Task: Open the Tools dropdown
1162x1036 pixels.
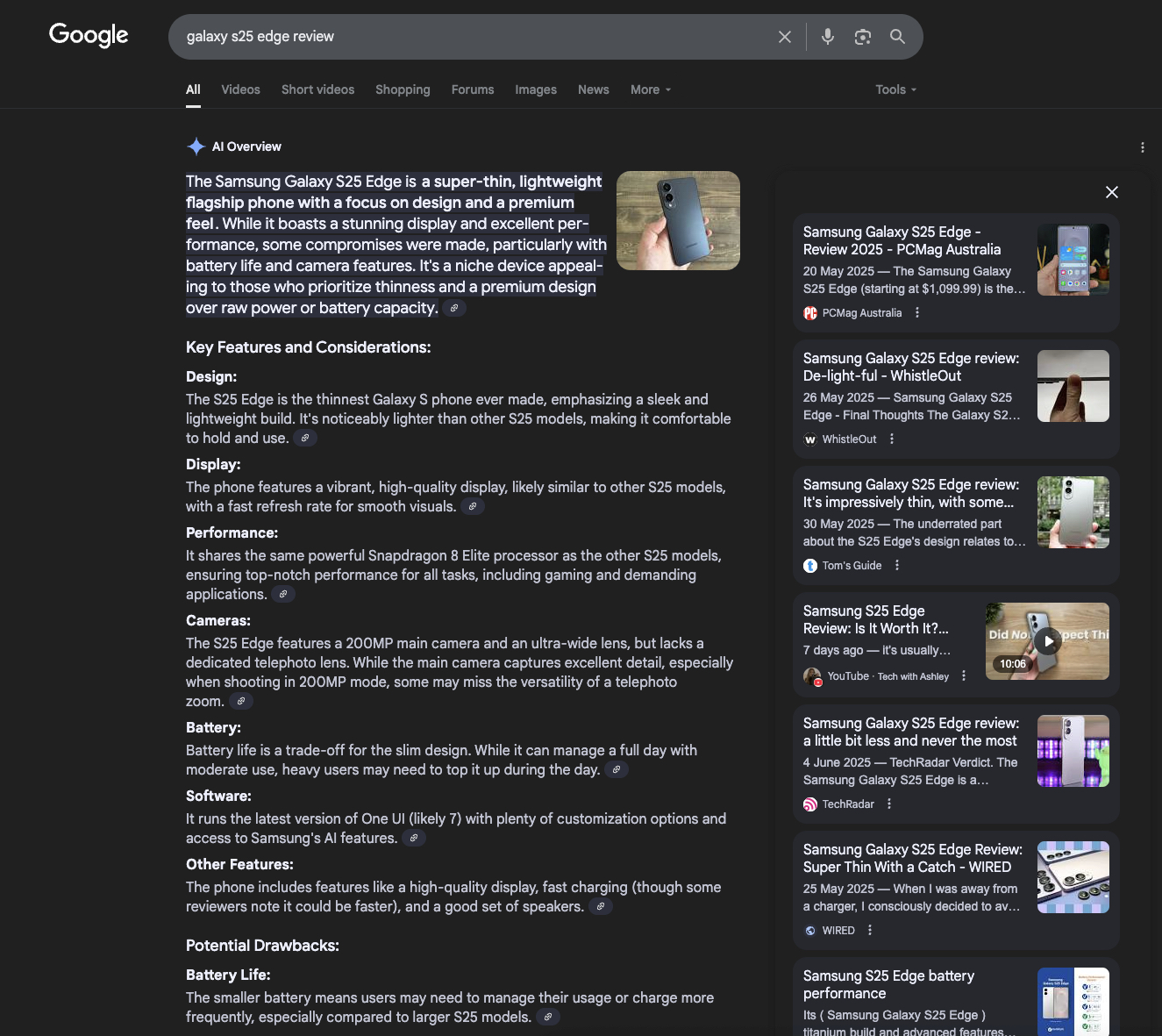Action: coord(895,89)
